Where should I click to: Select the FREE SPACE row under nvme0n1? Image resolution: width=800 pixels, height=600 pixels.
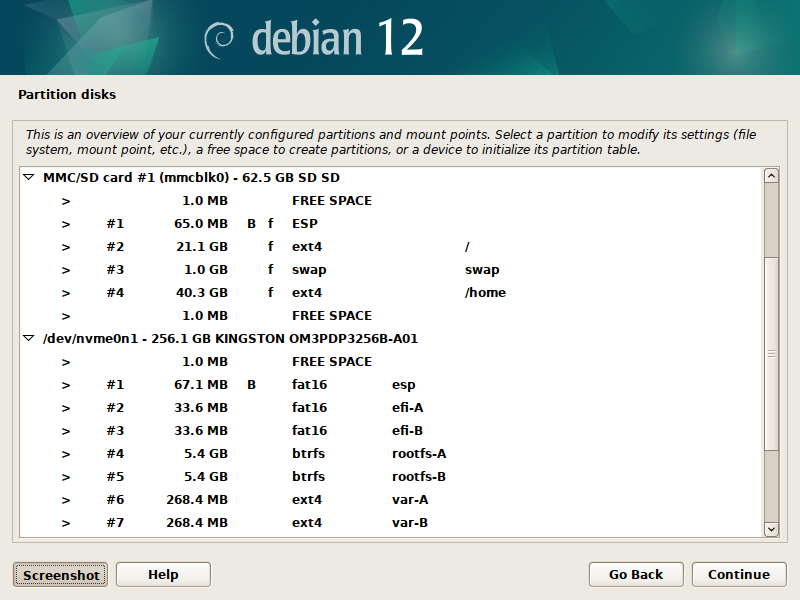tap(391, 362)
